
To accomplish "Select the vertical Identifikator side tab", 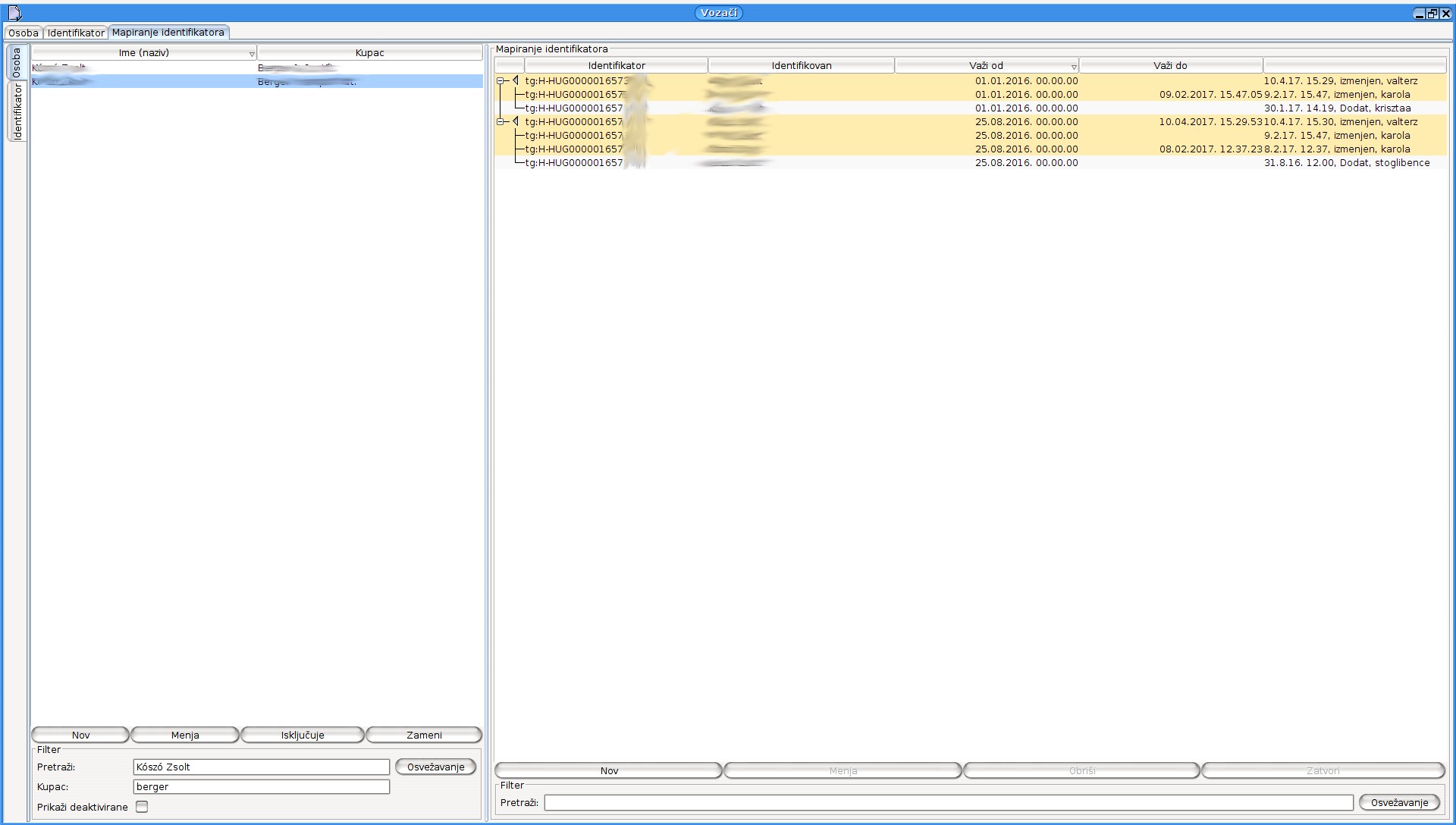I will click(17, 111).
